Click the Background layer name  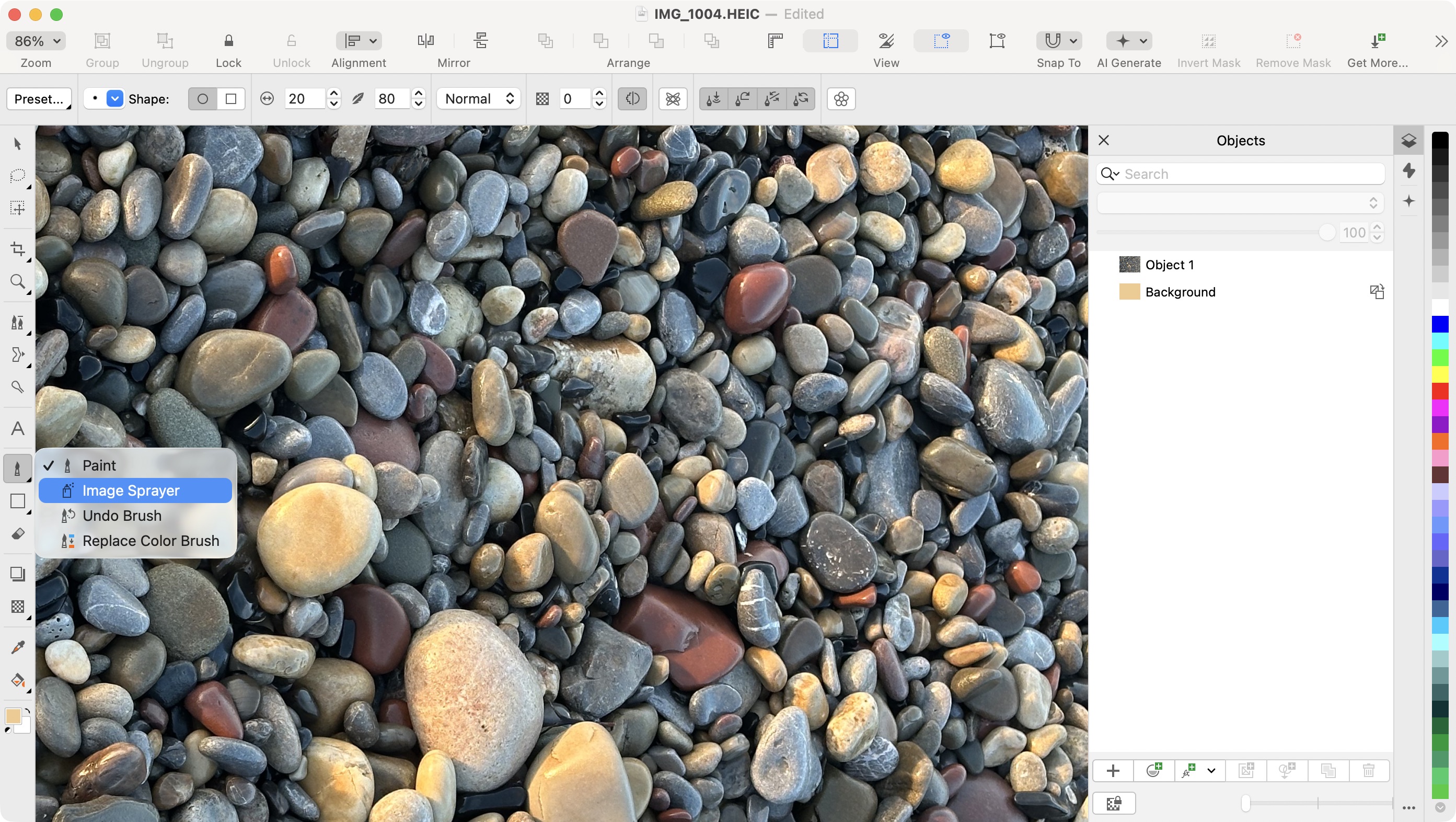1180,292
